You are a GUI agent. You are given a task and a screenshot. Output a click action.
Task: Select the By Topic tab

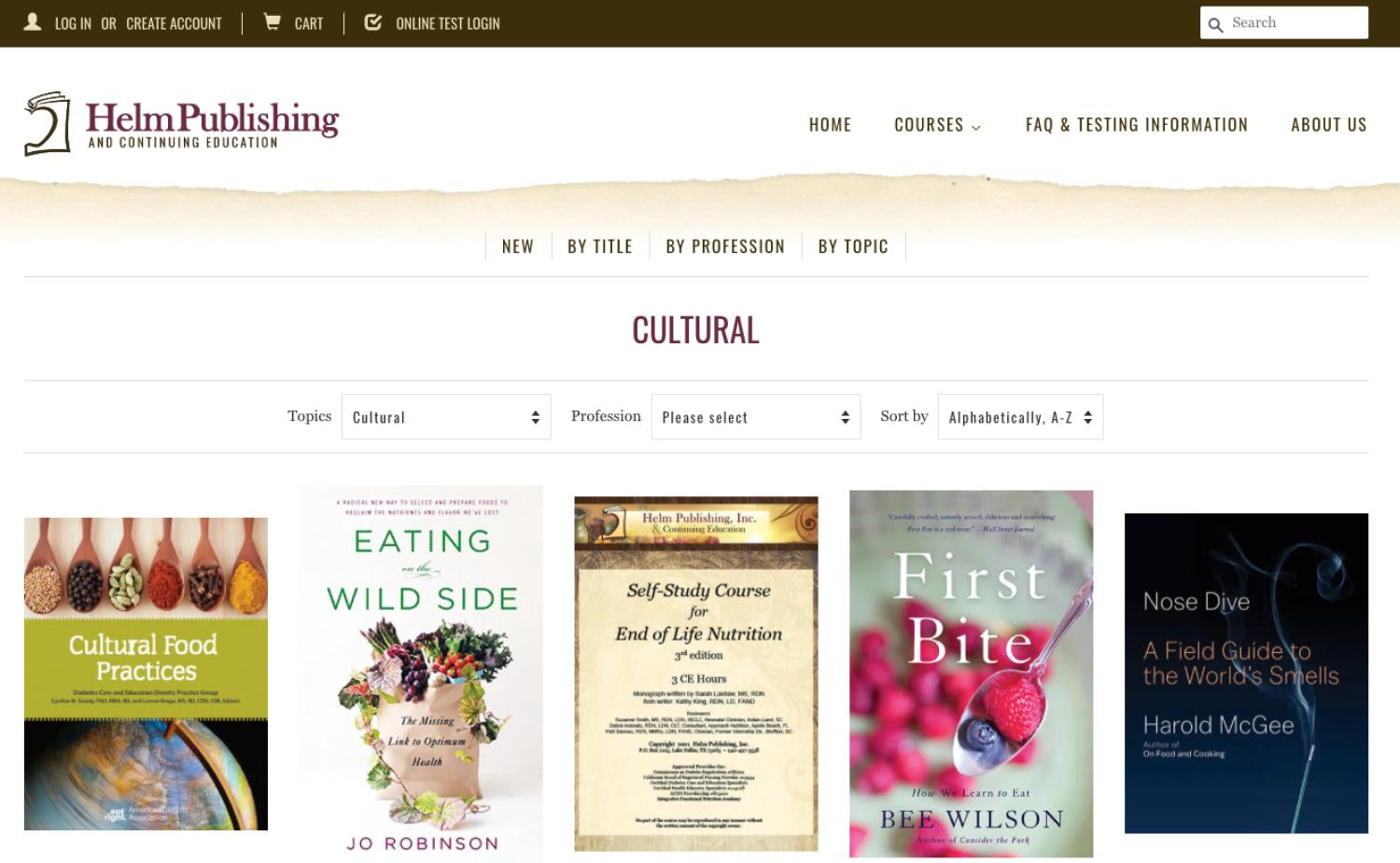(853, 246)
